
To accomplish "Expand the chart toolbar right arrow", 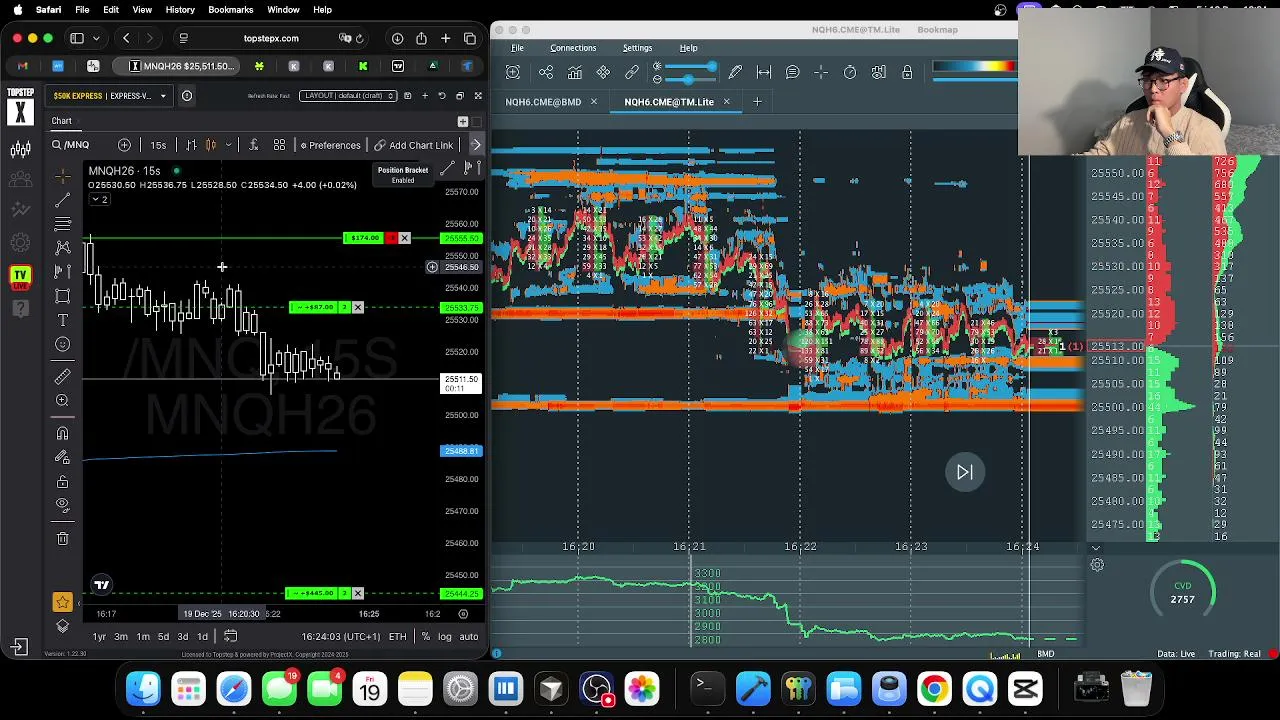I will [476, 145].
